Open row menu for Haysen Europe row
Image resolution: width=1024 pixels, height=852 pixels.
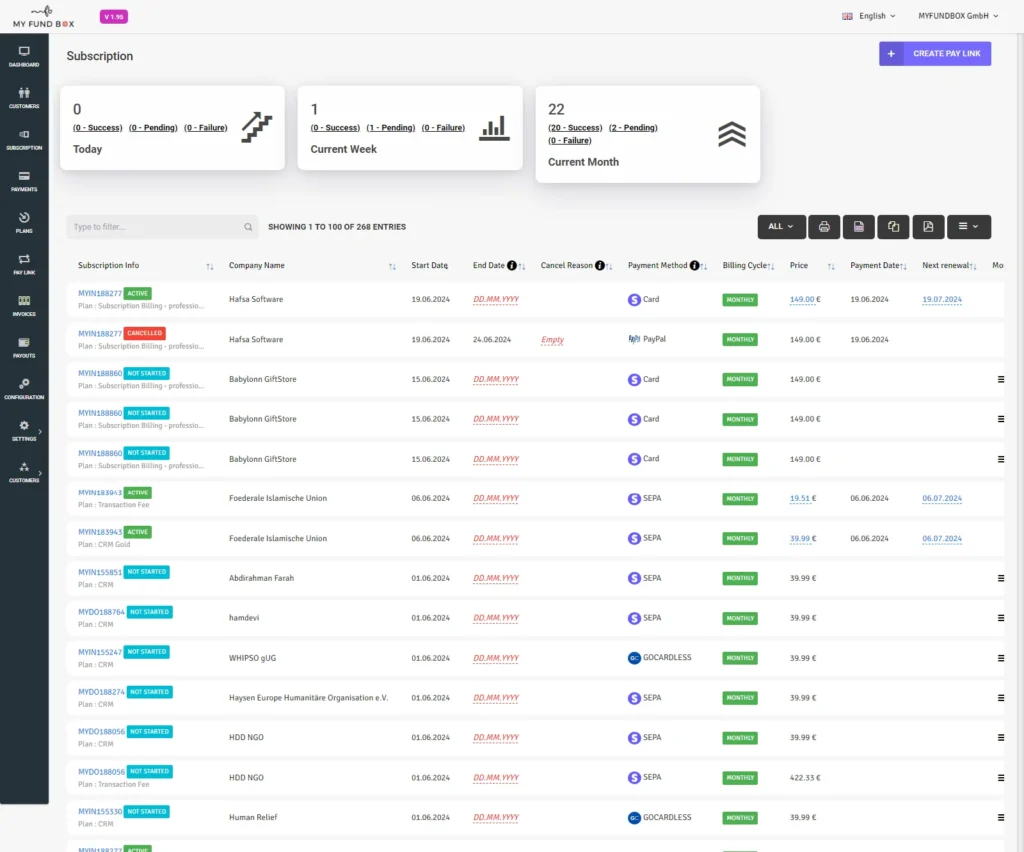[1000, 698]
